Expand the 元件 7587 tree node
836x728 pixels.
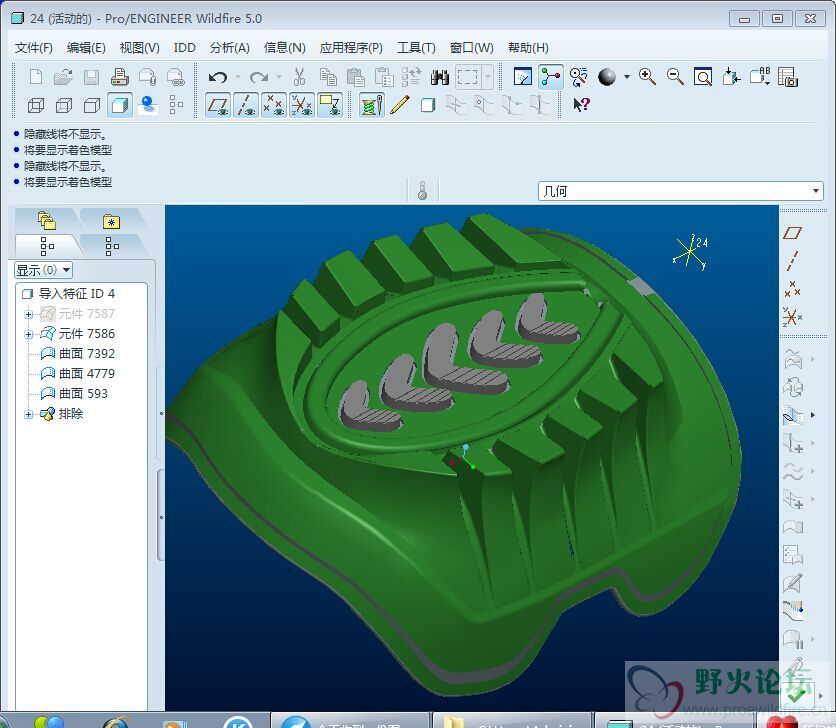coord(29,314)
